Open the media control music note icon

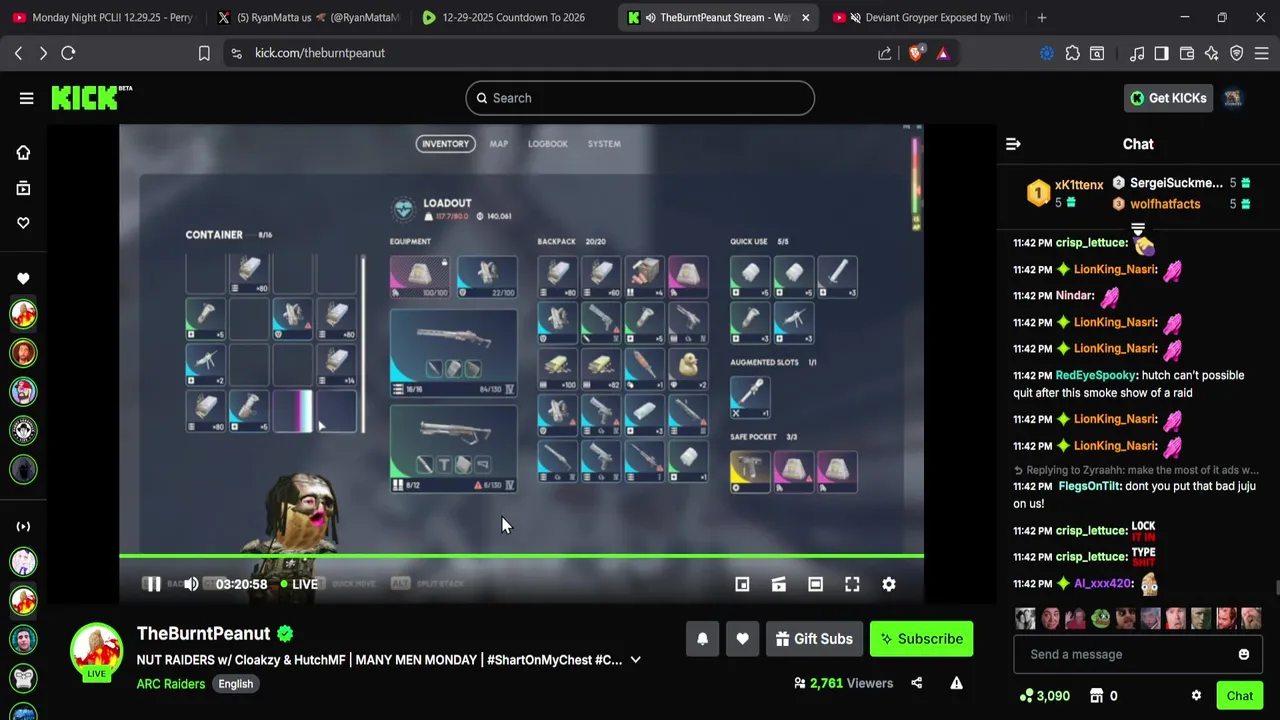pos(1137,53)
